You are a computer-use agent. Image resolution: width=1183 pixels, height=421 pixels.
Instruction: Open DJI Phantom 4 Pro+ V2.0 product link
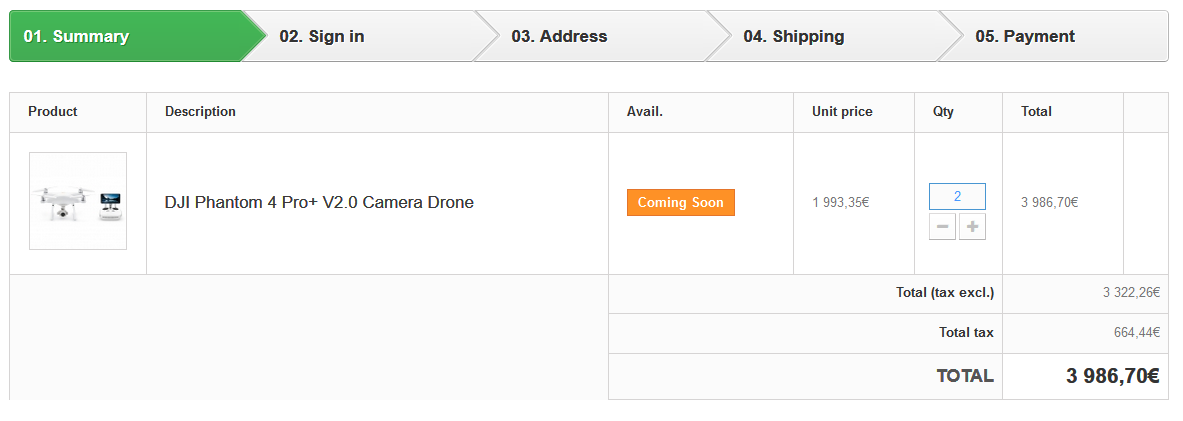tap(319, 202)
